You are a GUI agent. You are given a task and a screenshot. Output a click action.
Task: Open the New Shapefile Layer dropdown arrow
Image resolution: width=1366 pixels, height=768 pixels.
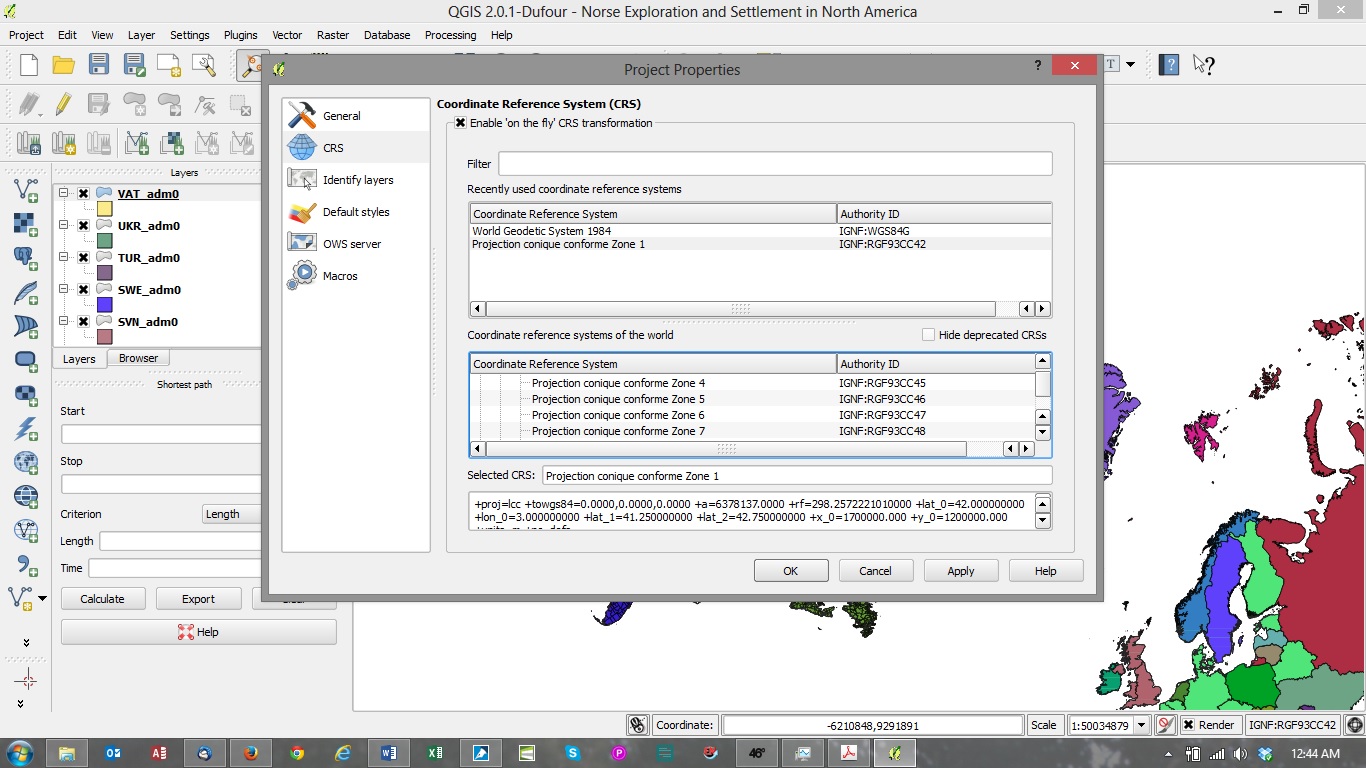pyautogui.click(x=42, y=598)
